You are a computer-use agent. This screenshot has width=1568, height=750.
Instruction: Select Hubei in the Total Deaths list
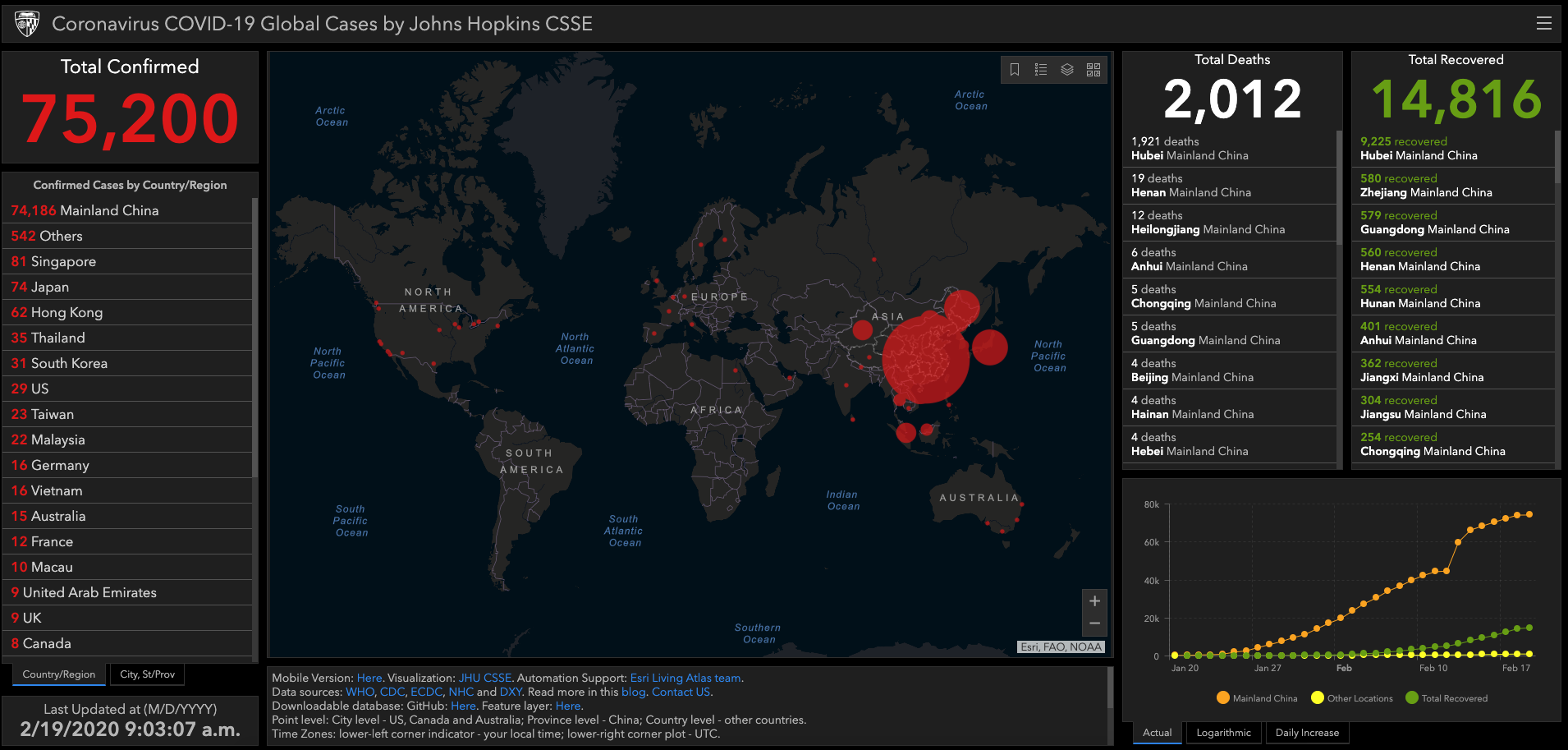click(x=1190, y=149)
